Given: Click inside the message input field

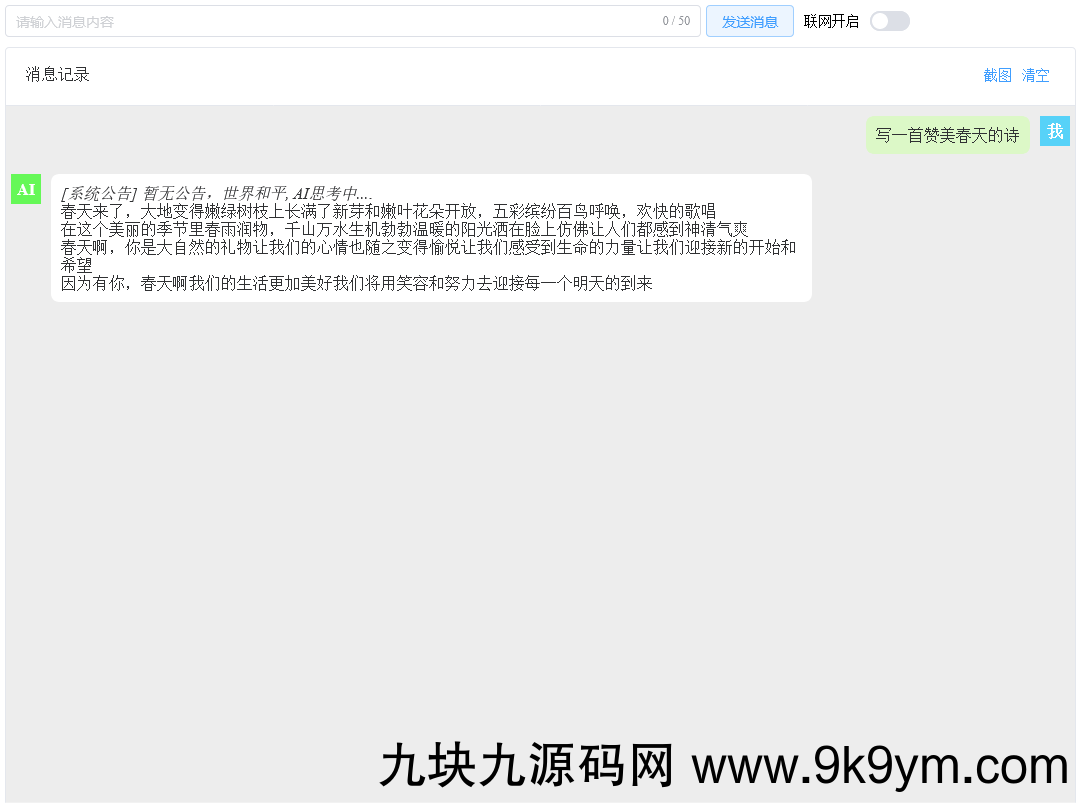Looking at the screenshot, I should coord(300,21).
